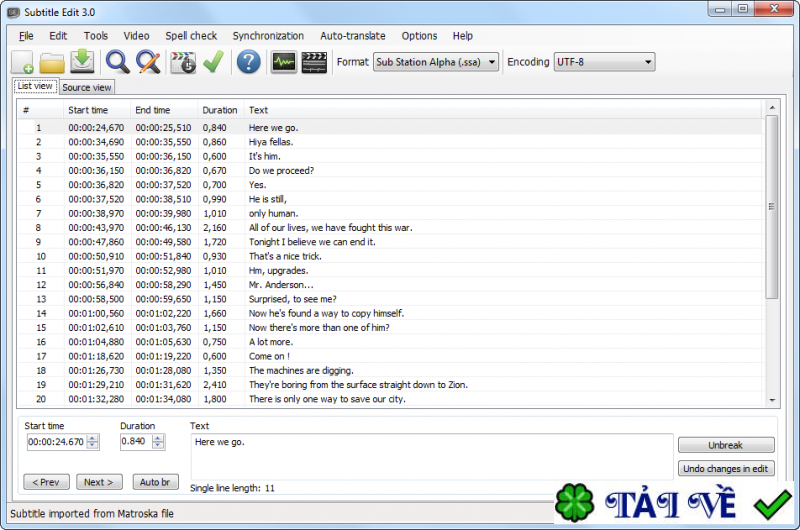Increase Duration with up spinner arrow
Screen dimensions: 800x530
point(158,438)
